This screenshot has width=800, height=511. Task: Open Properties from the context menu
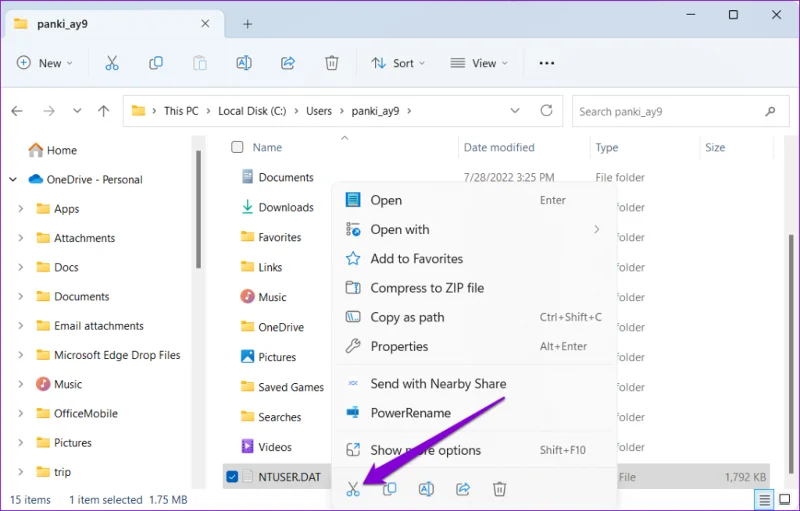[x=474, y=346]
